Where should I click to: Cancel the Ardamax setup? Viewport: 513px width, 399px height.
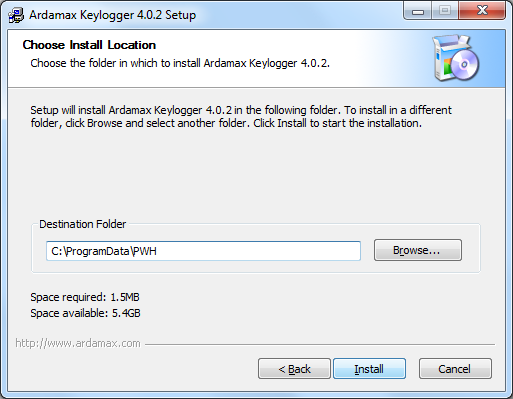(x=455, y=369)
